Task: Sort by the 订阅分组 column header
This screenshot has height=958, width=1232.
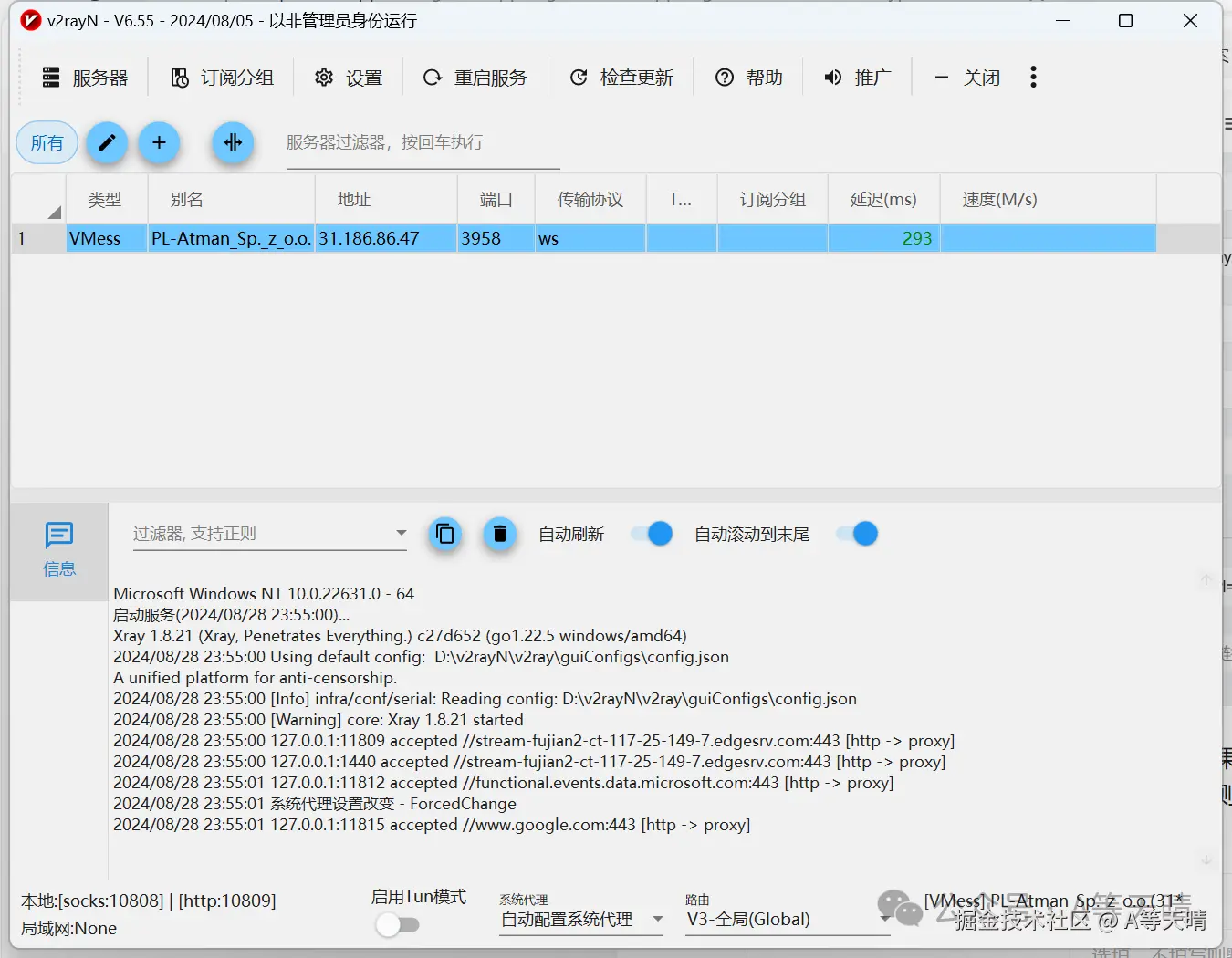Action: click(x=772, y=199)
